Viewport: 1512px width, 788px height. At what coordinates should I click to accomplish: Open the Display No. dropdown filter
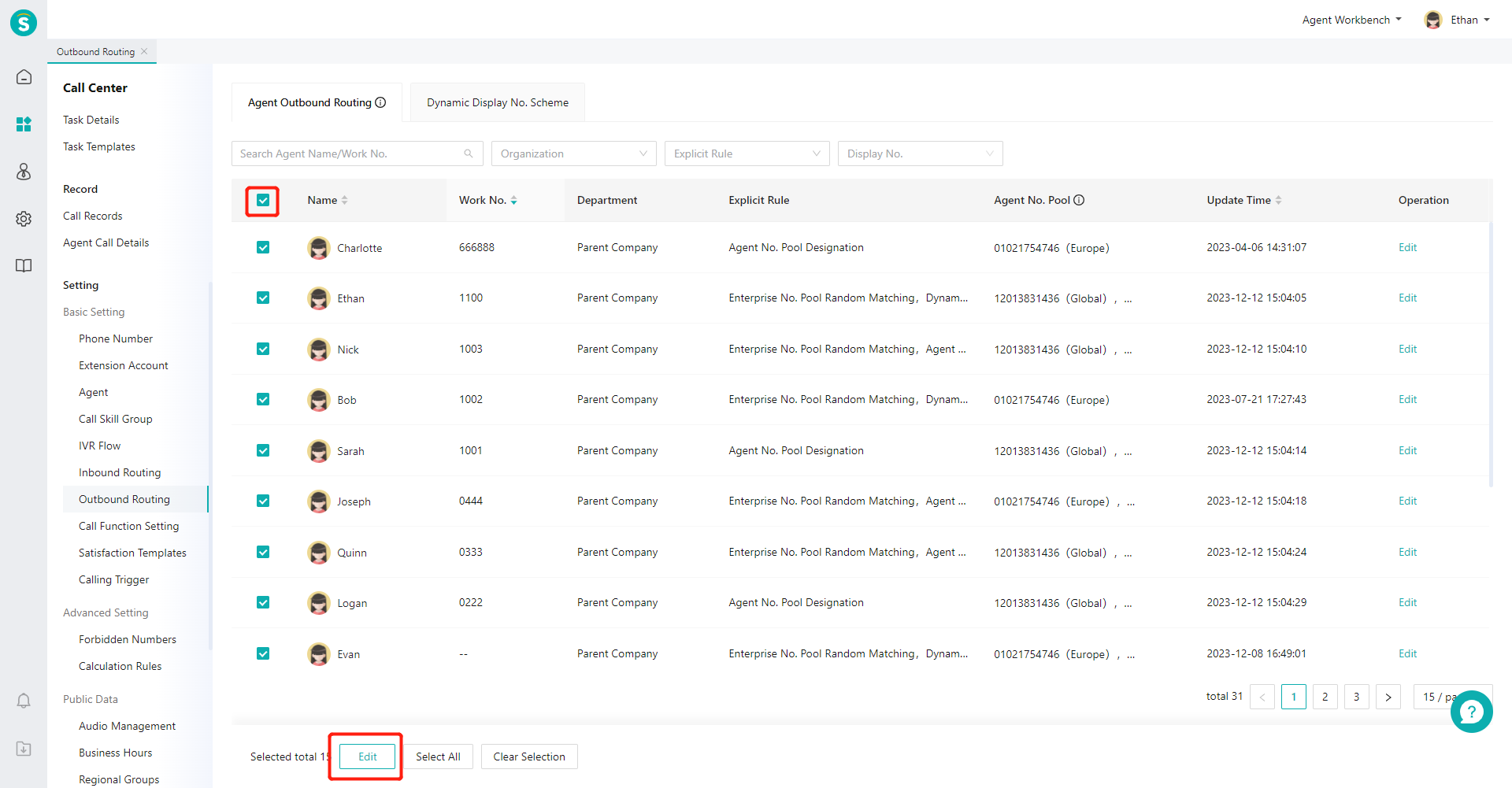click(921, 154)
